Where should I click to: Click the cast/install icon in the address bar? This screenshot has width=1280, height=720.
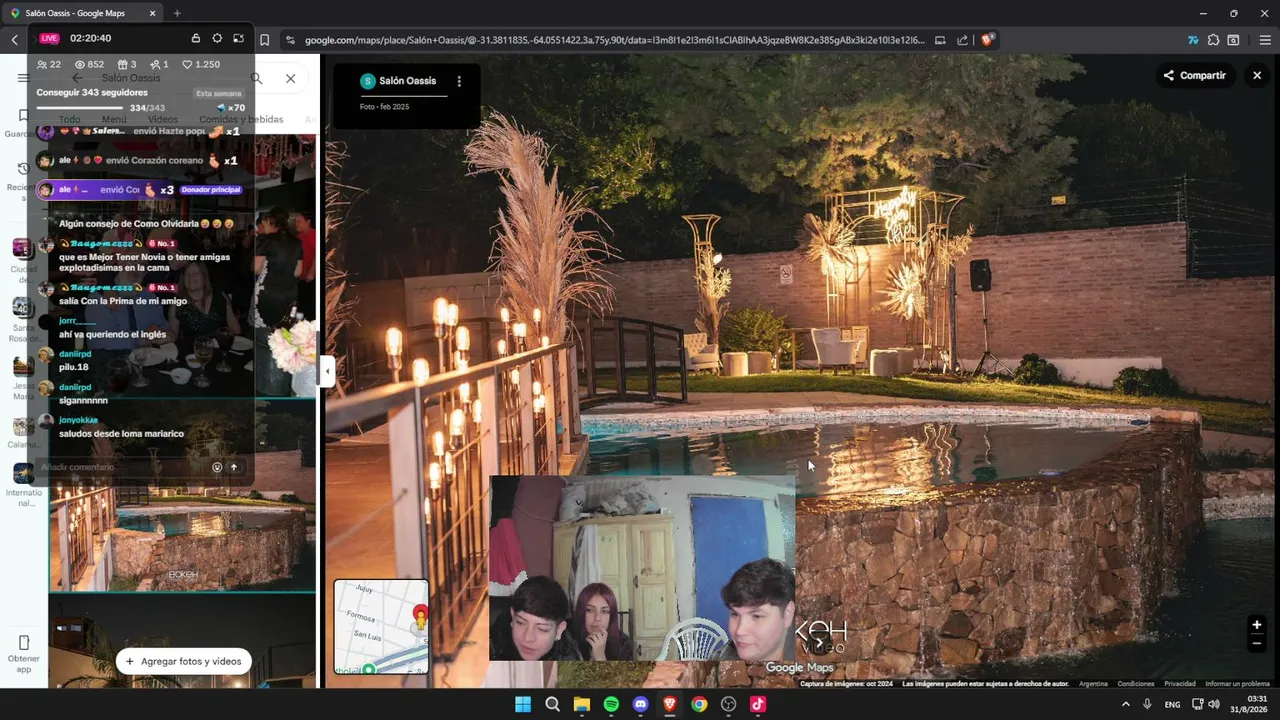pos(940,40)
